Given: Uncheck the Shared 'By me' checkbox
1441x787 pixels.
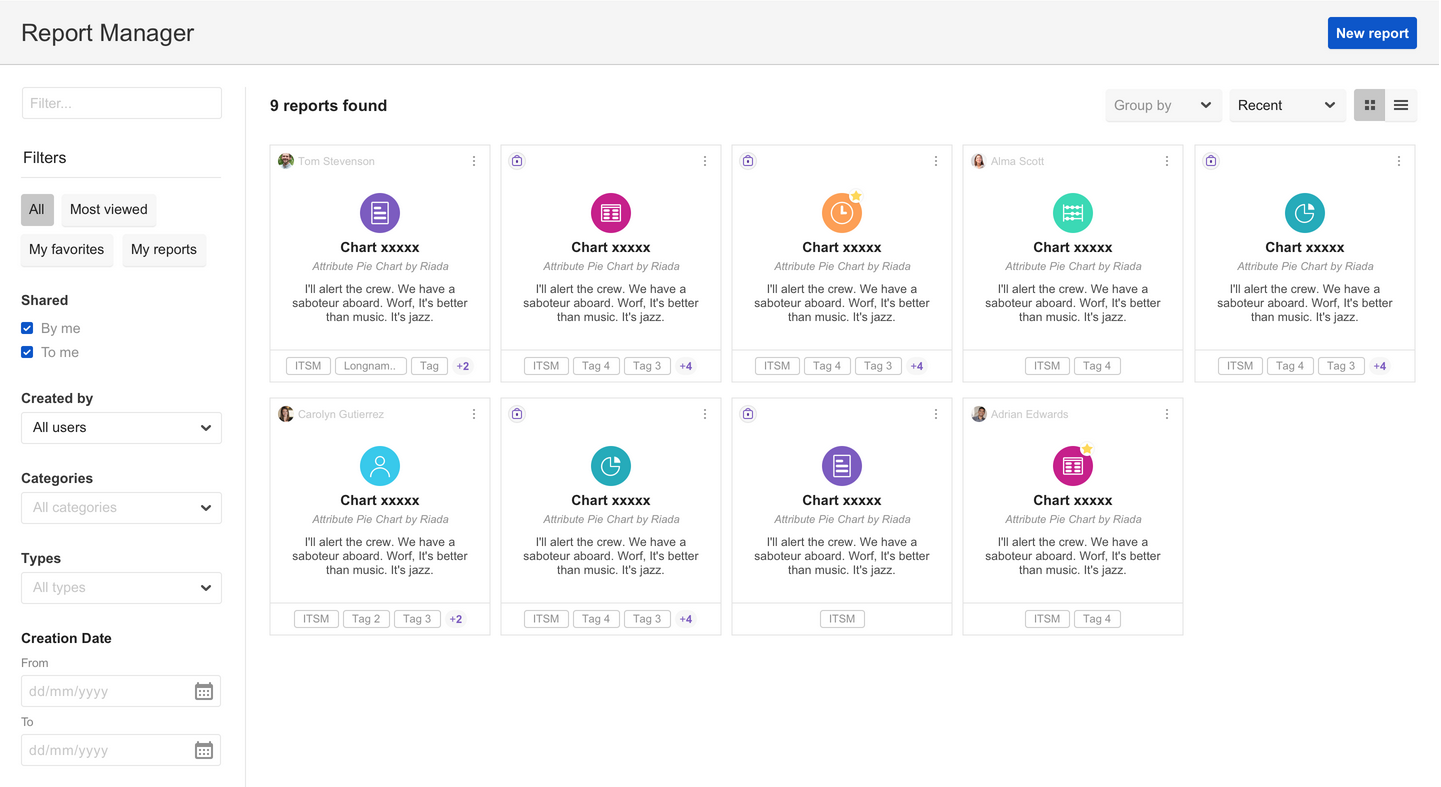Looking at the screenshot, I should coord(27,328).
